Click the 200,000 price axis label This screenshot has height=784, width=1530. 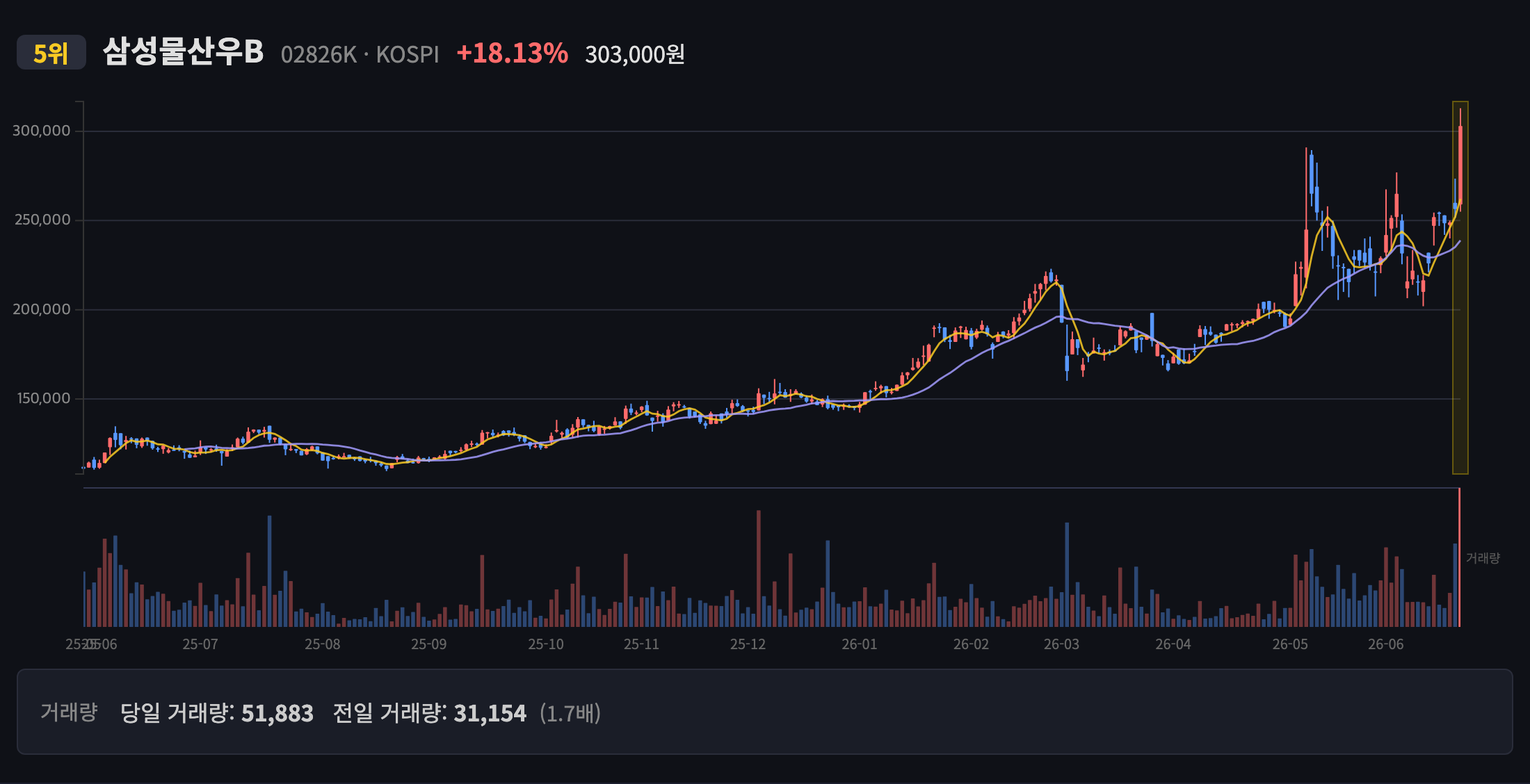pyautogui.click(x=42, y=309)
